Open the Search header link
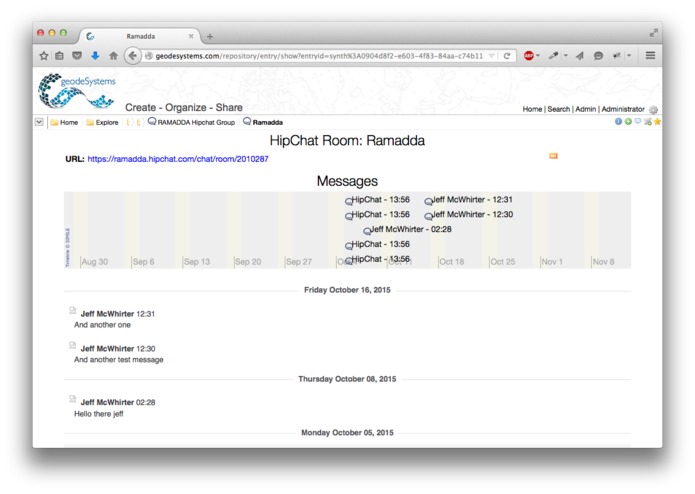 (x=558, y=109)
